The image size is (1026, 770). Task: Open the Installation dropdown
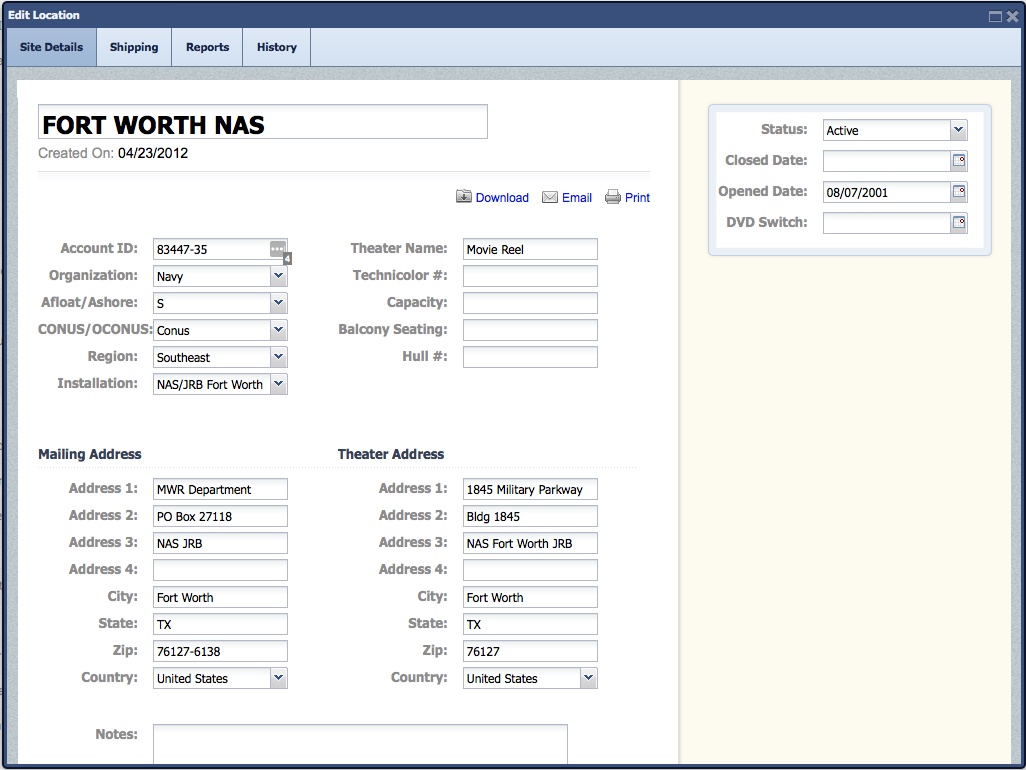(278, 384)
